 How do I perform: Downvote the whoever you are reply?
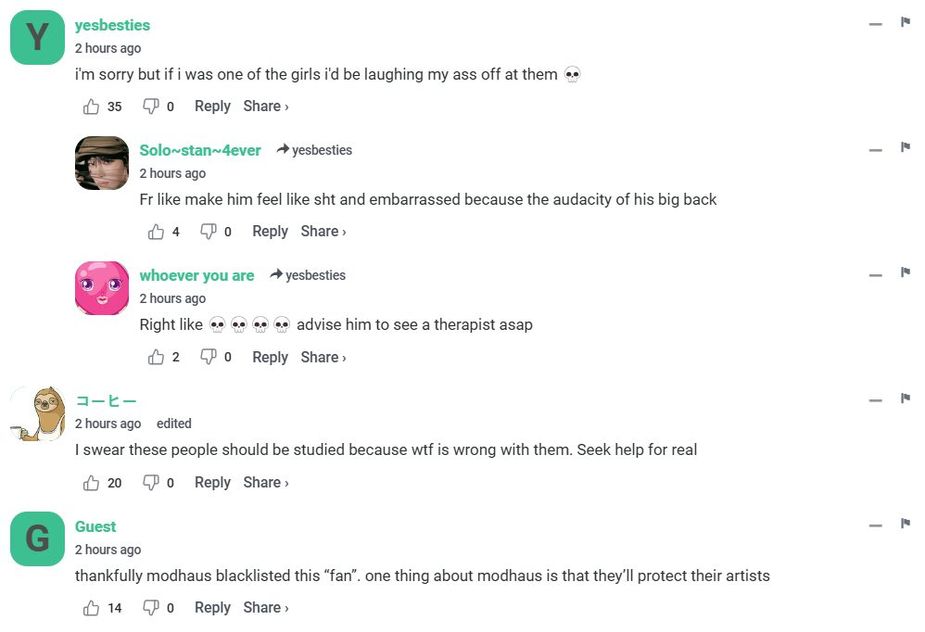click(x=209, y=357)
